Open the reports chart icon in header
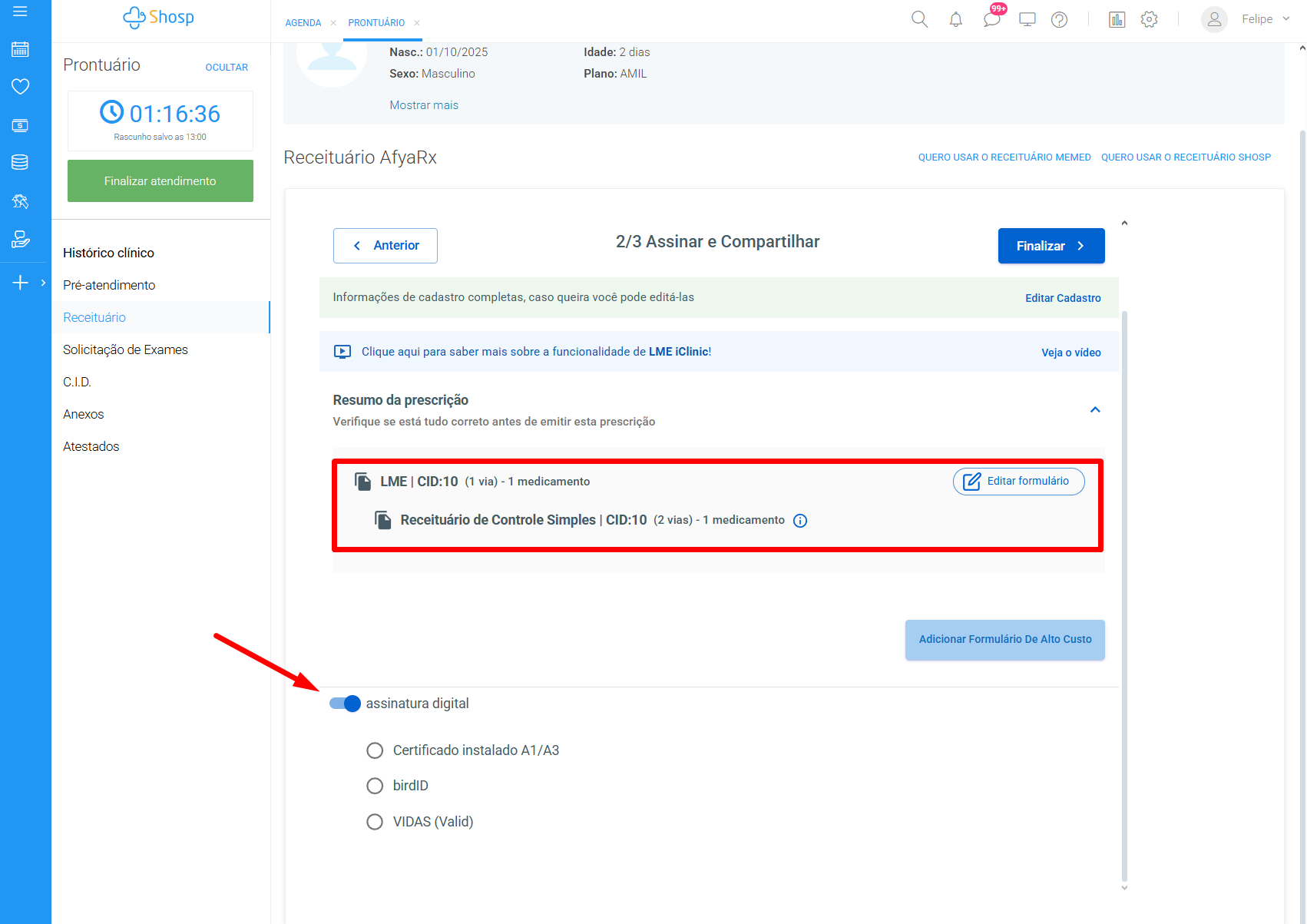1307x924 pixels. (x=1117, y=20)
